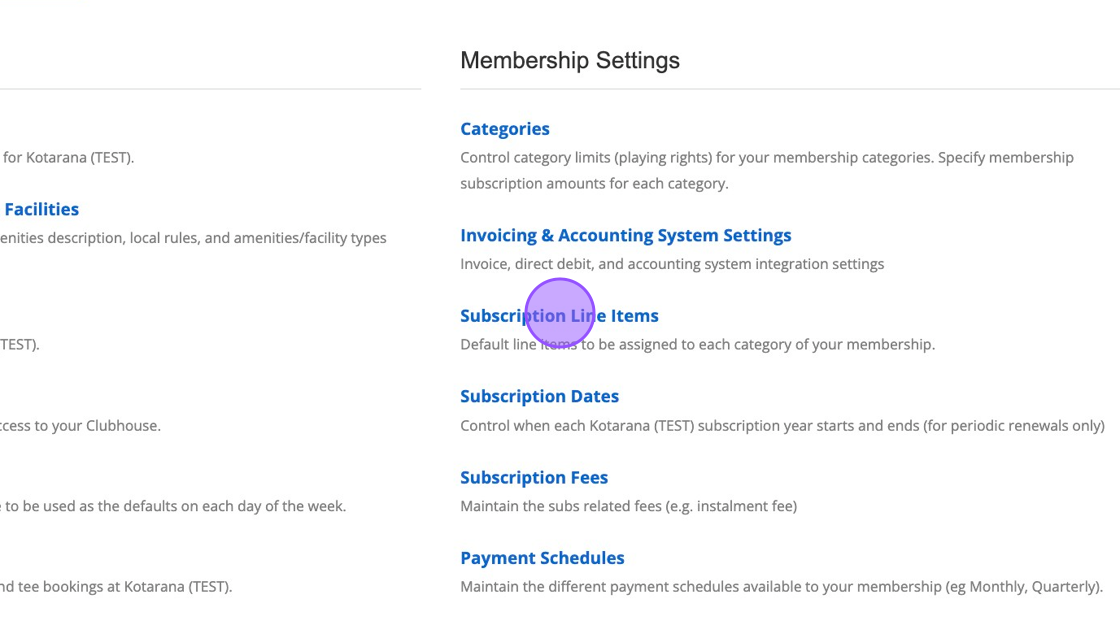
Task: Click the Monthly, Quarterly payment schedules description
Action: pyautogui.click(x=781, y=587)
